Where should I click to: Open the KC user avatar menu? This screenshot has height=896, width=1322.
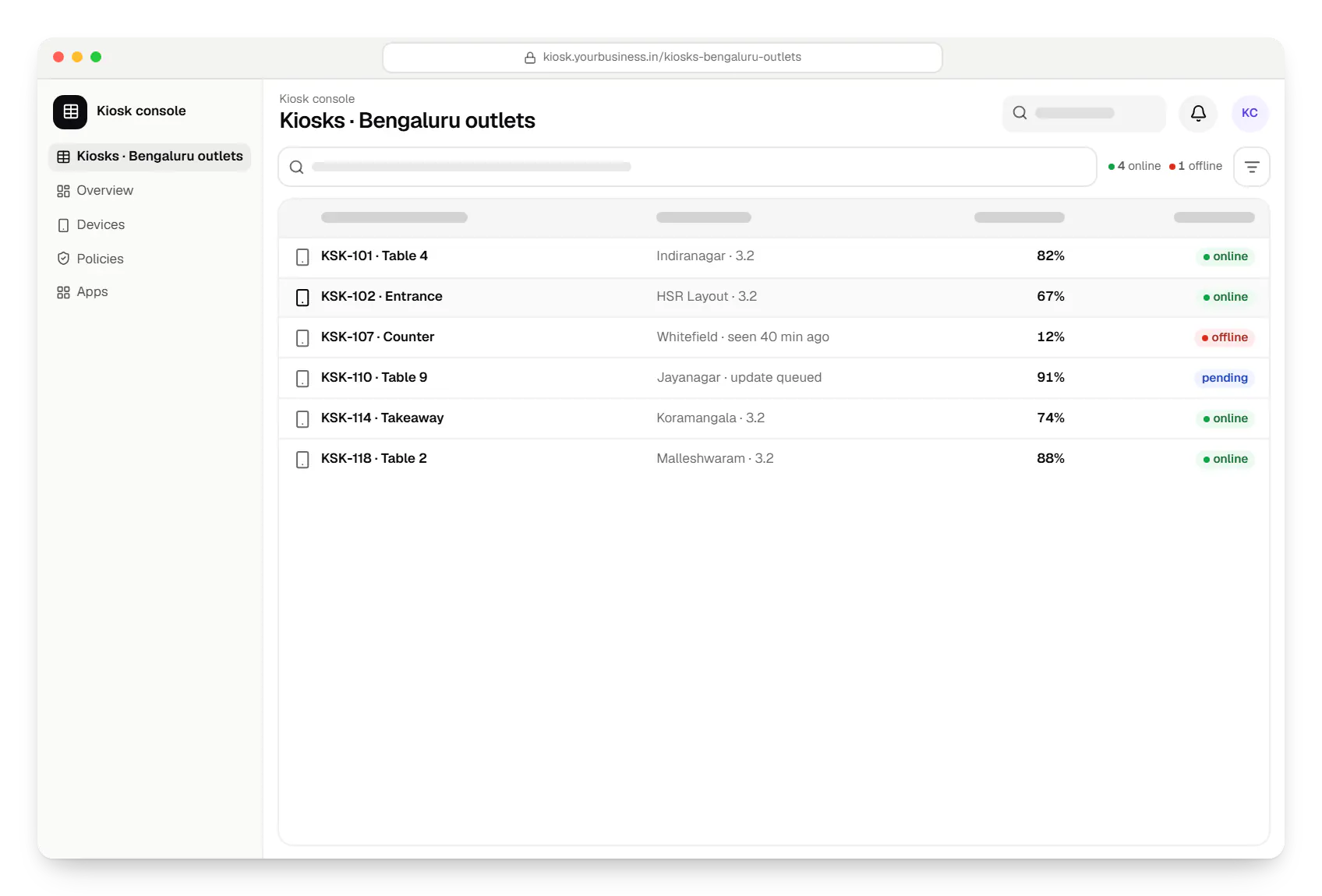[x=1250, y=113]
